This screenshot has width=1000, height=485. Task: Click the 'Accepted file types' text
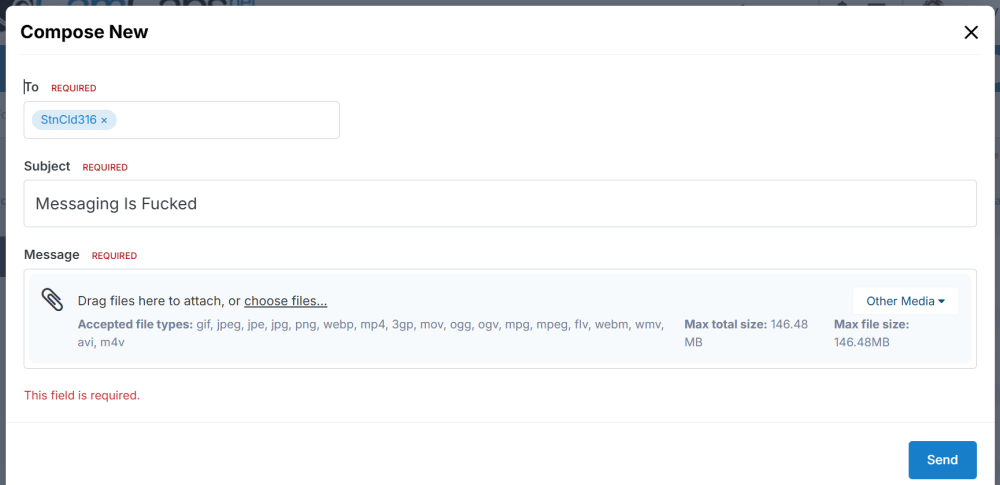tap(135, 325)
